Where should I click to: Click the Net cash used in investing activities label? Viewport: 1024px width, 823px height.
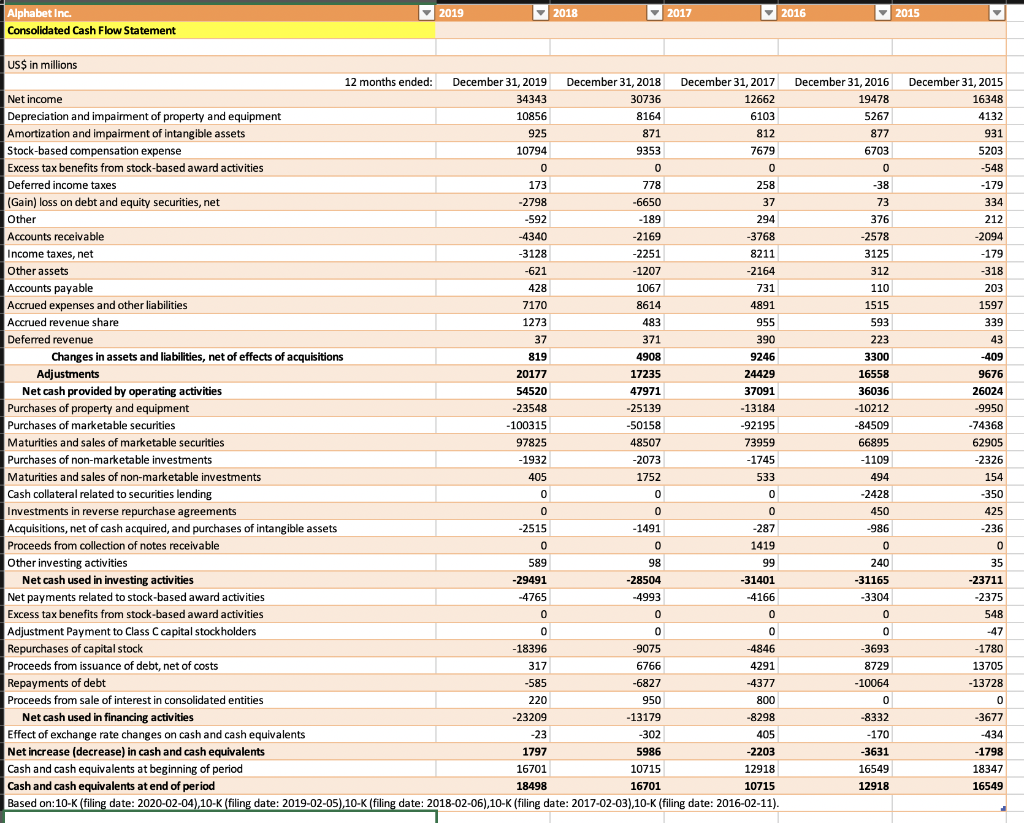pyautogui.click(x=120, y=579)
